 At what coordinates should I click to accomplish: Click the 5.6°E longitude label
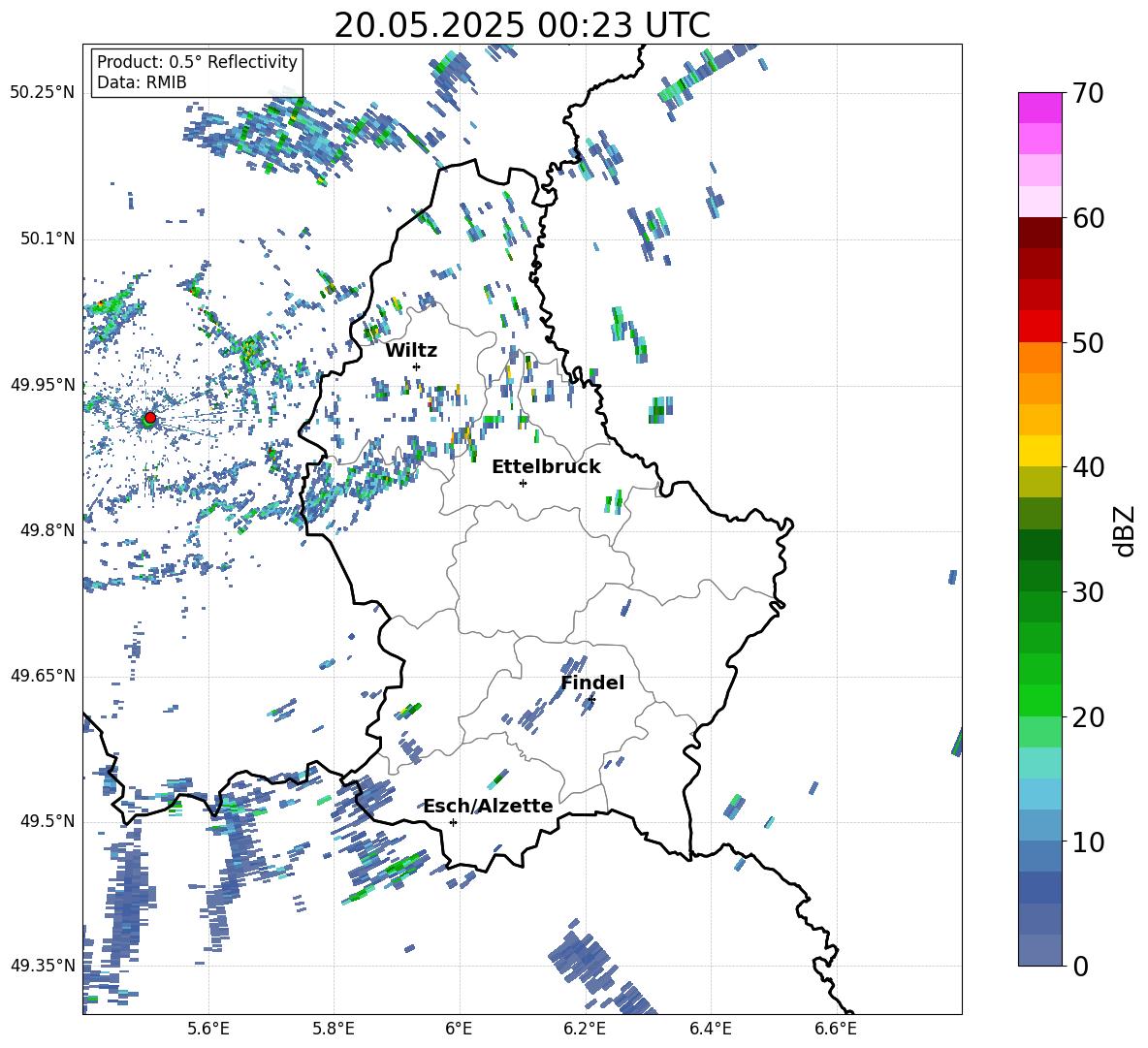(208, 1029)
